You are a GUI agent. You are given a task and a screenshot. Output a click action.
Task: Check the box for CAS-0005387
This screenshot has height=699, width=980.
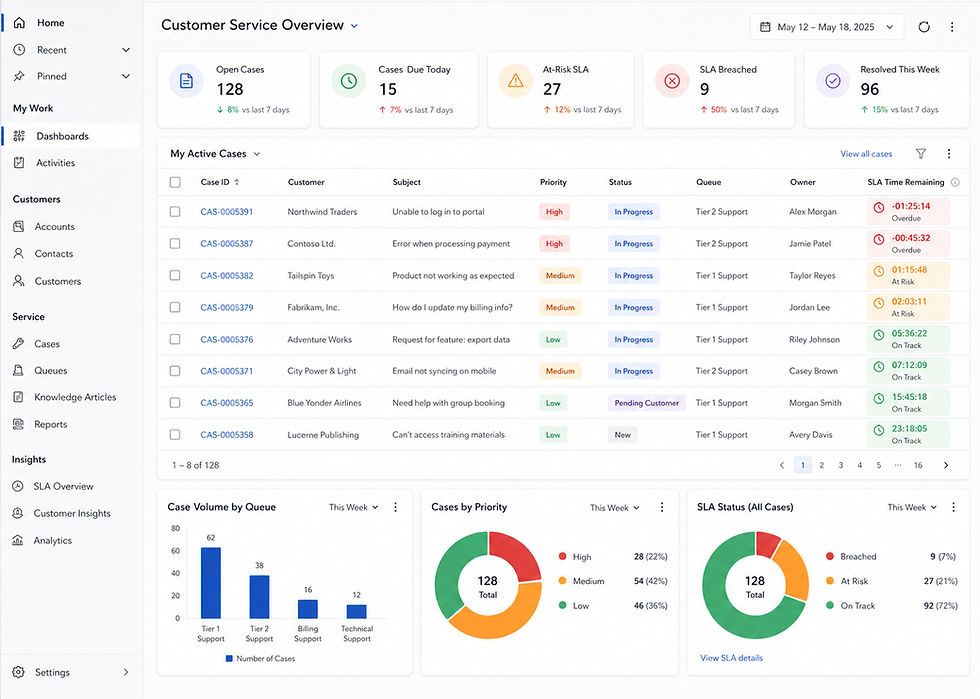(x=175, y=243)
